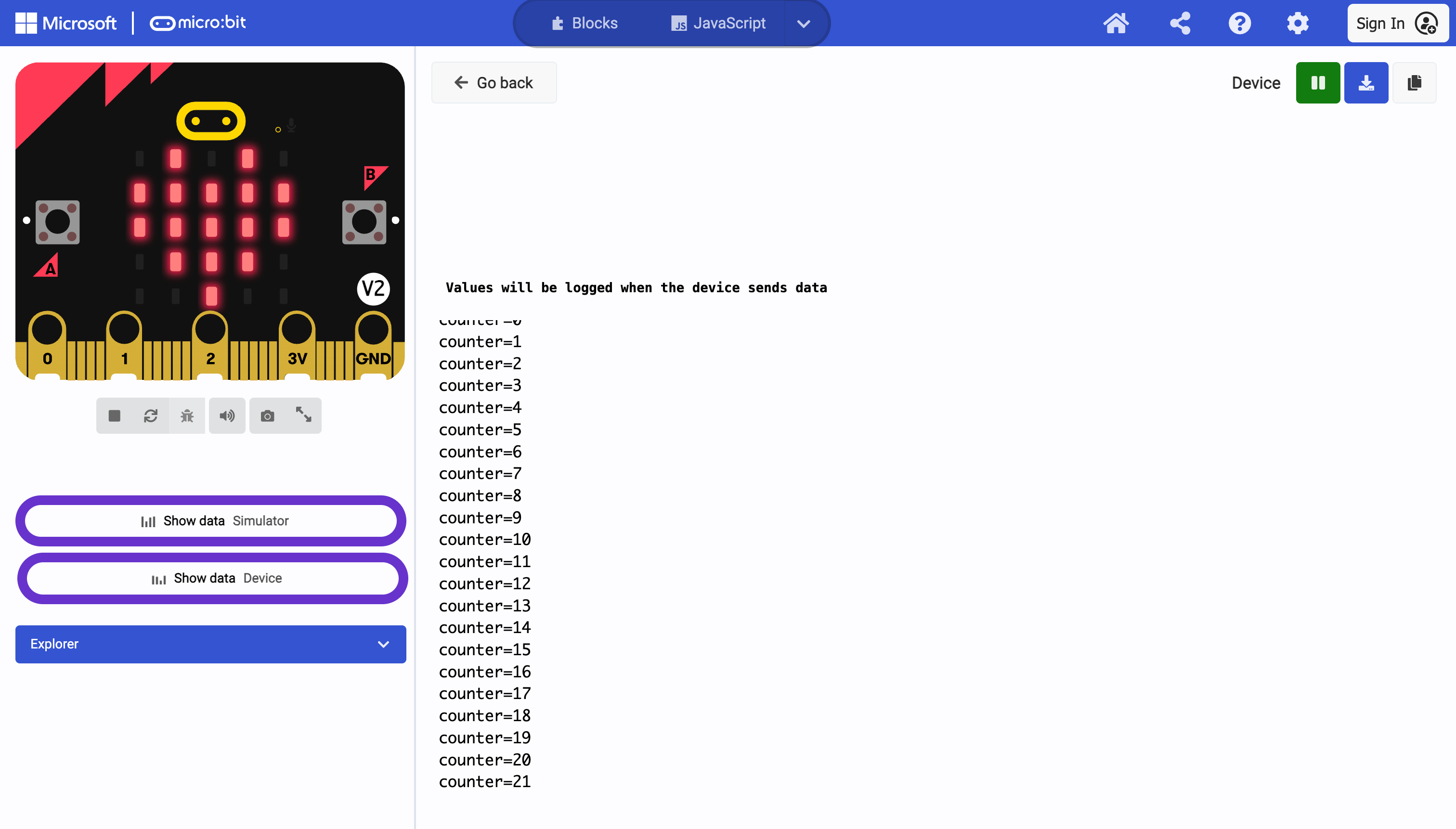Click Show data Simulator button
The image size is (1456, 829).
211,520
